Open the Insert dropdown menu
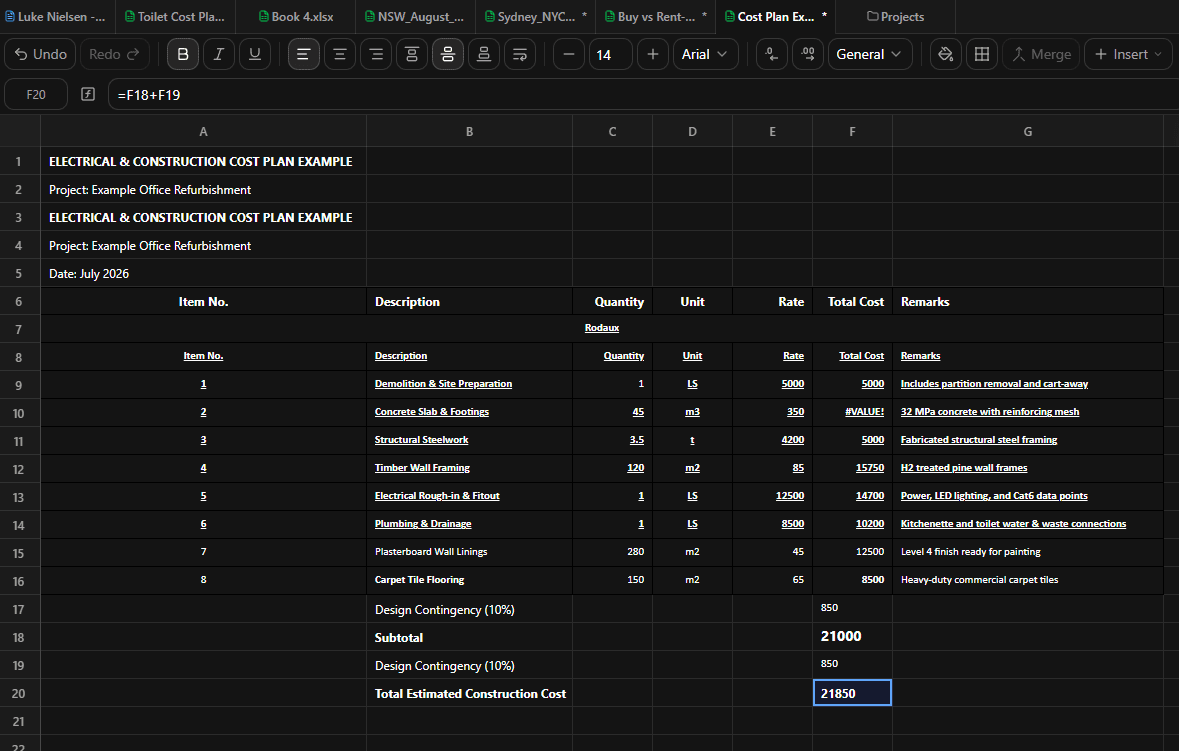 coord(1128,54)
